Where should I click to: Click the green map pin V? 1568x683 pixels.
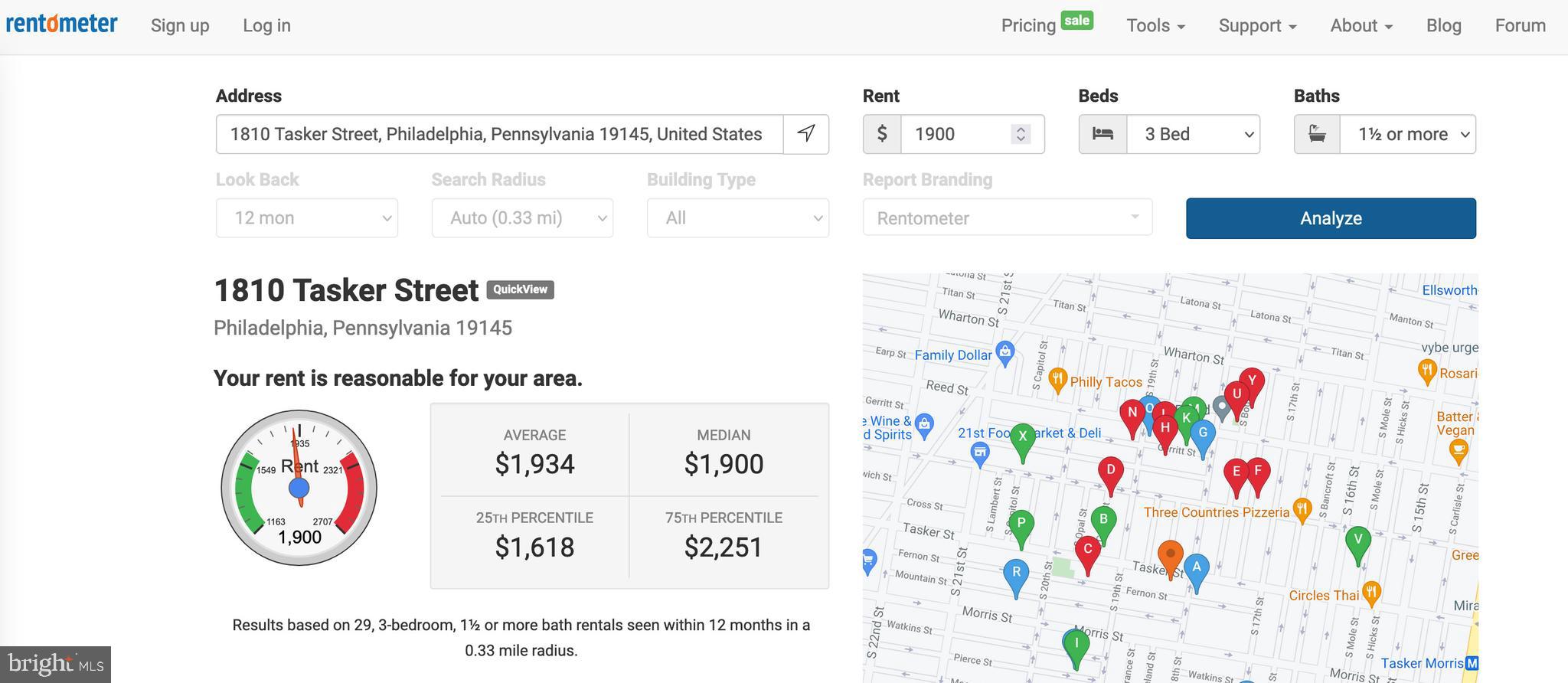click(x=1358, y=545)
